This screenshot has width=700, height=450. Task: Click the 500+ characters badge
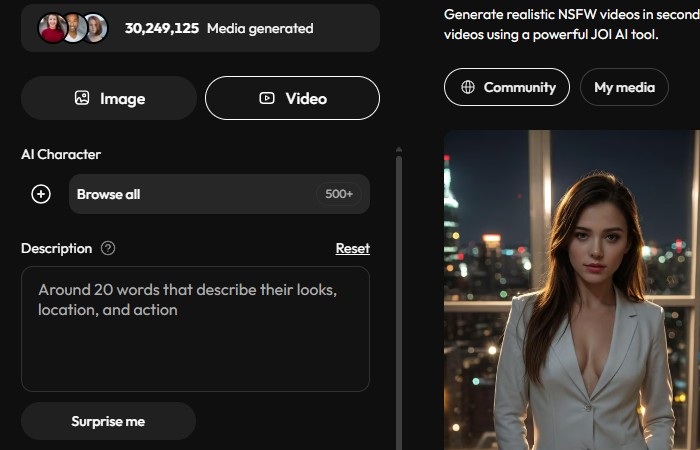pyautogui.click(x=339, y=194)
